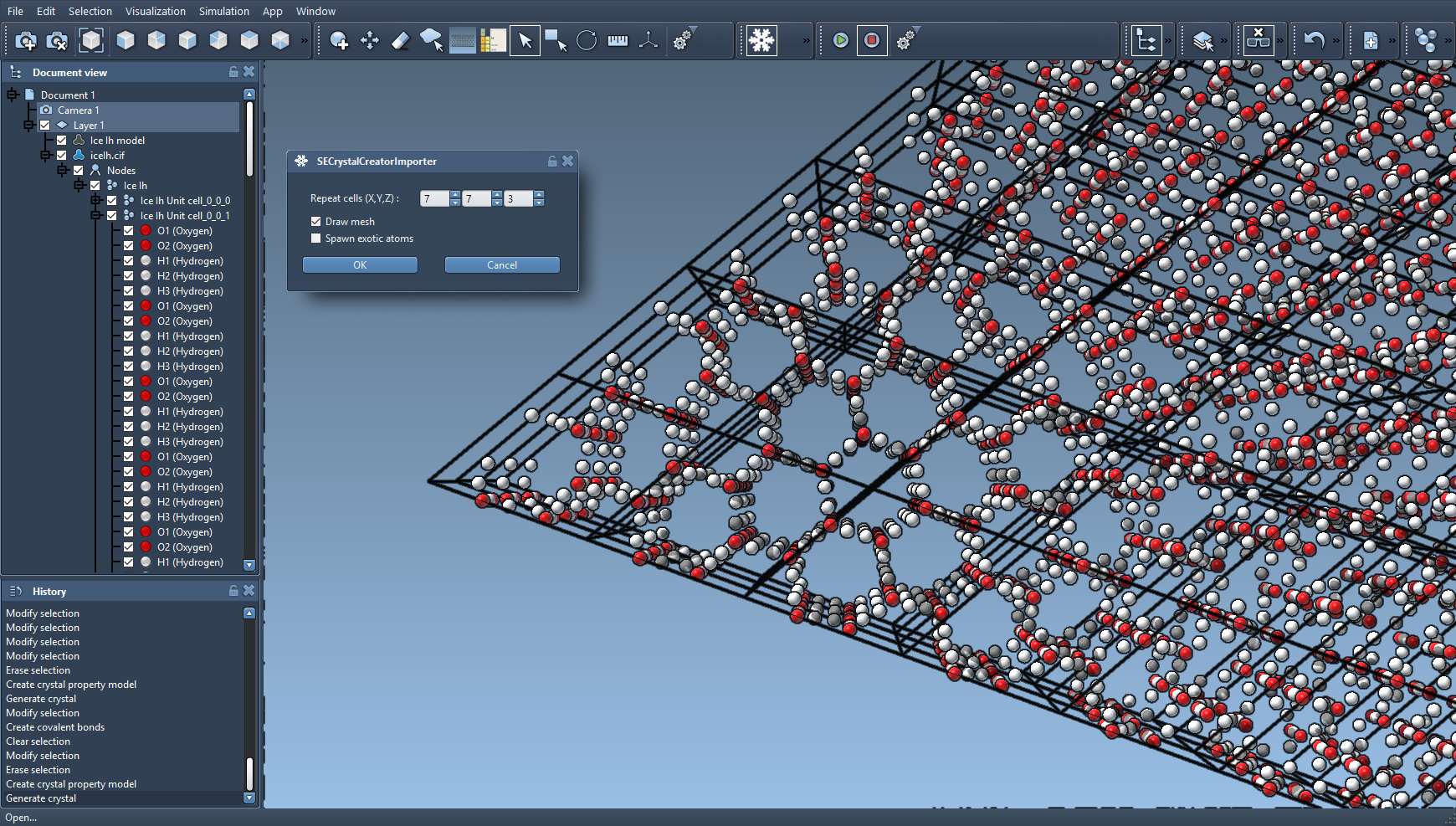The image size is (1456, 826).
Task: Click the Z repeat cells input field
Action: (518, 199)
